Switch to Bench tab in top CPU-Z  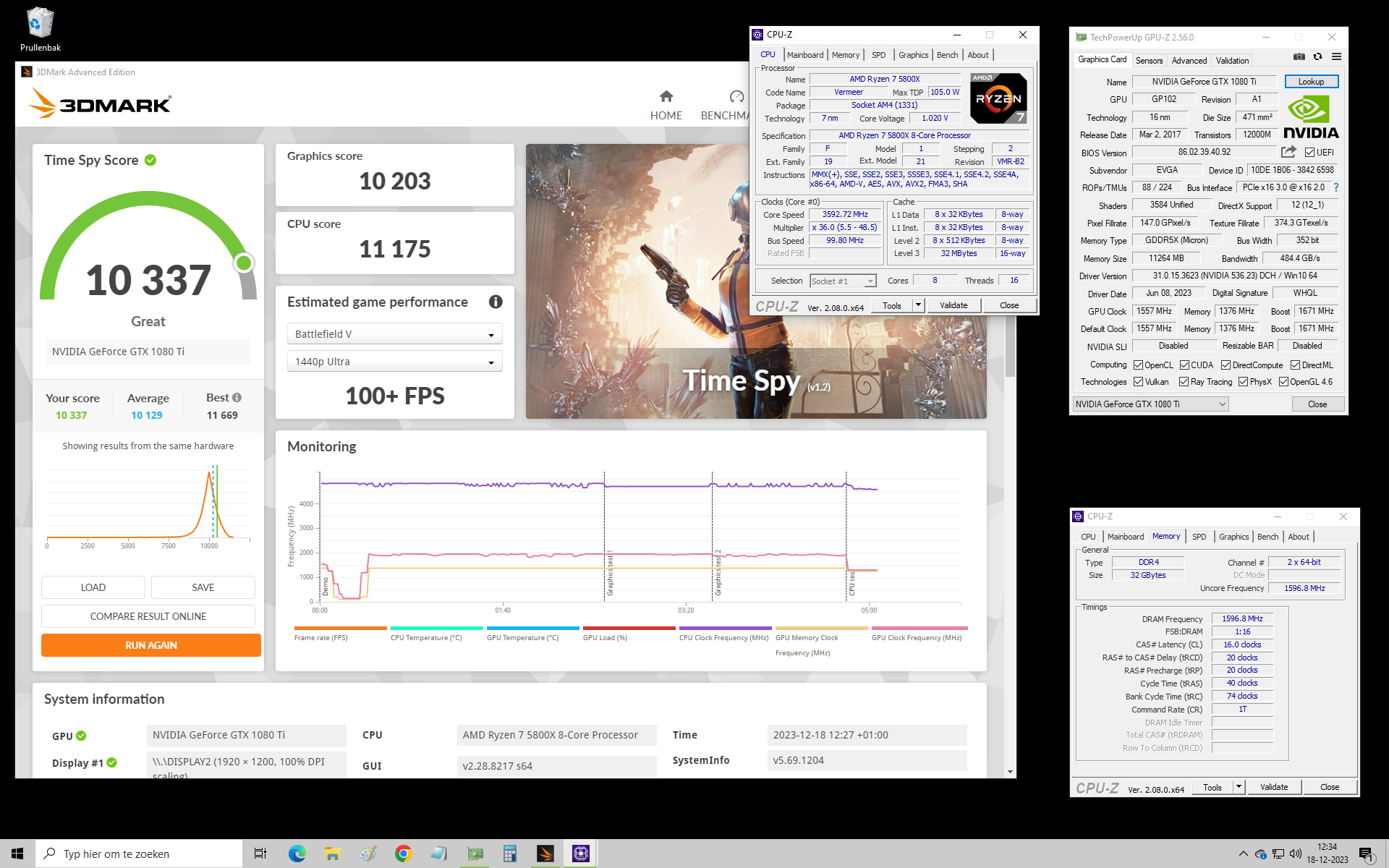(947, 55)
